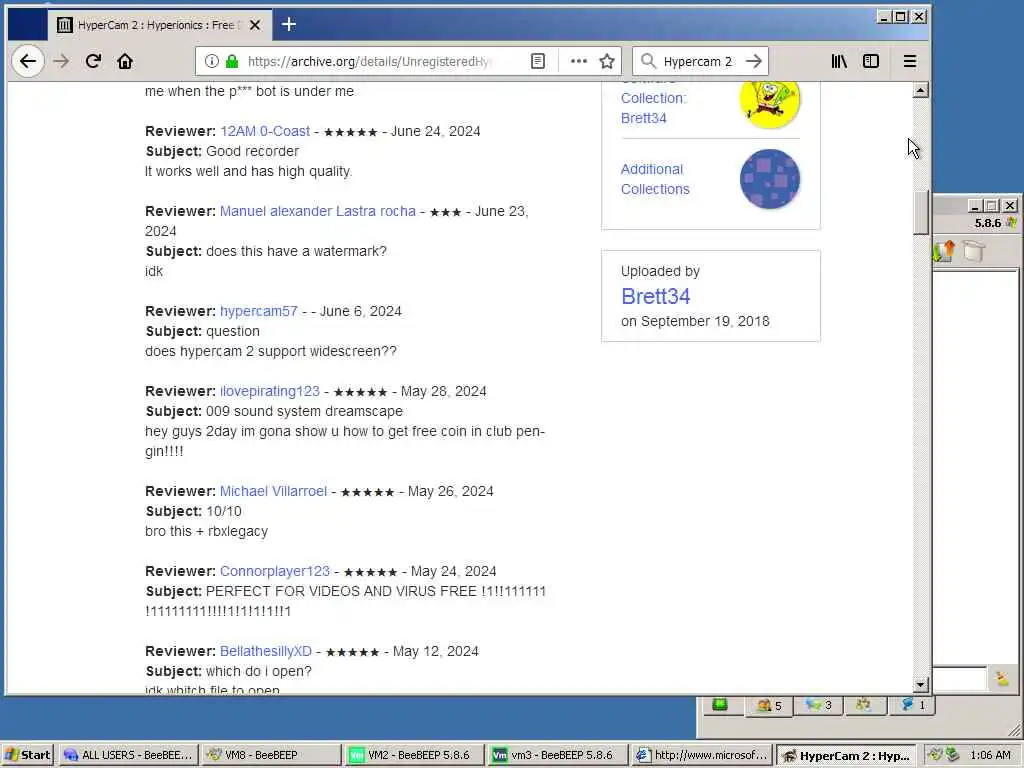
Task: Open reviewer Manuel alexander Lastra rocha profile
Action: click(x=318, y=212)
